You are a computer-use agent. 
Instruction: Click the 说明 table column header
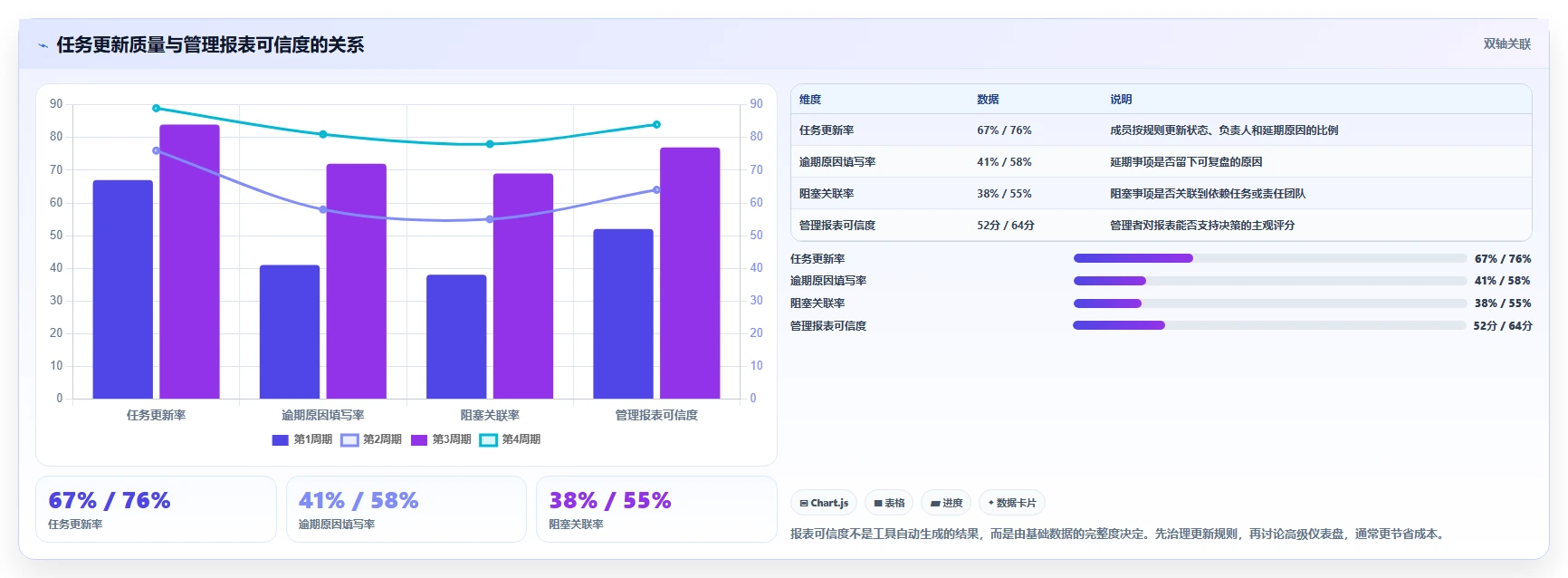1121,100
